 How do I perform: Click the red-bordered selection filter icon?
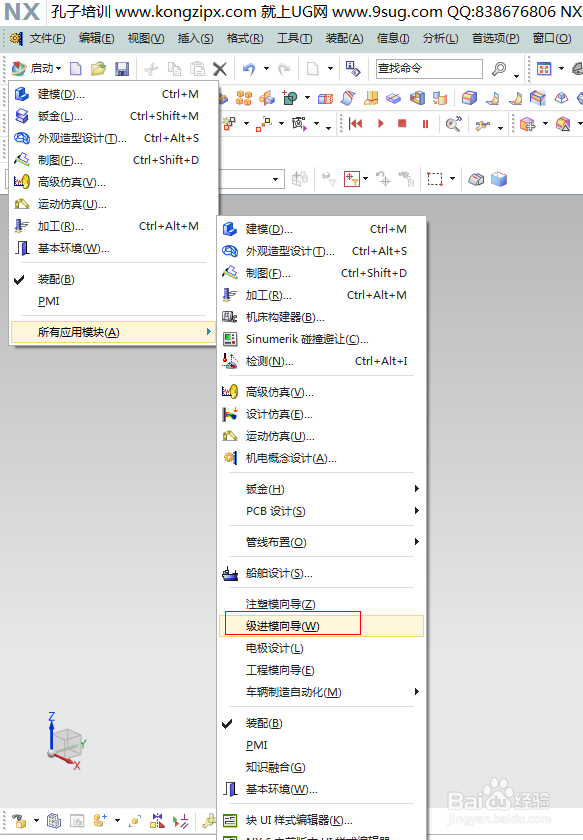click(352, 179)
